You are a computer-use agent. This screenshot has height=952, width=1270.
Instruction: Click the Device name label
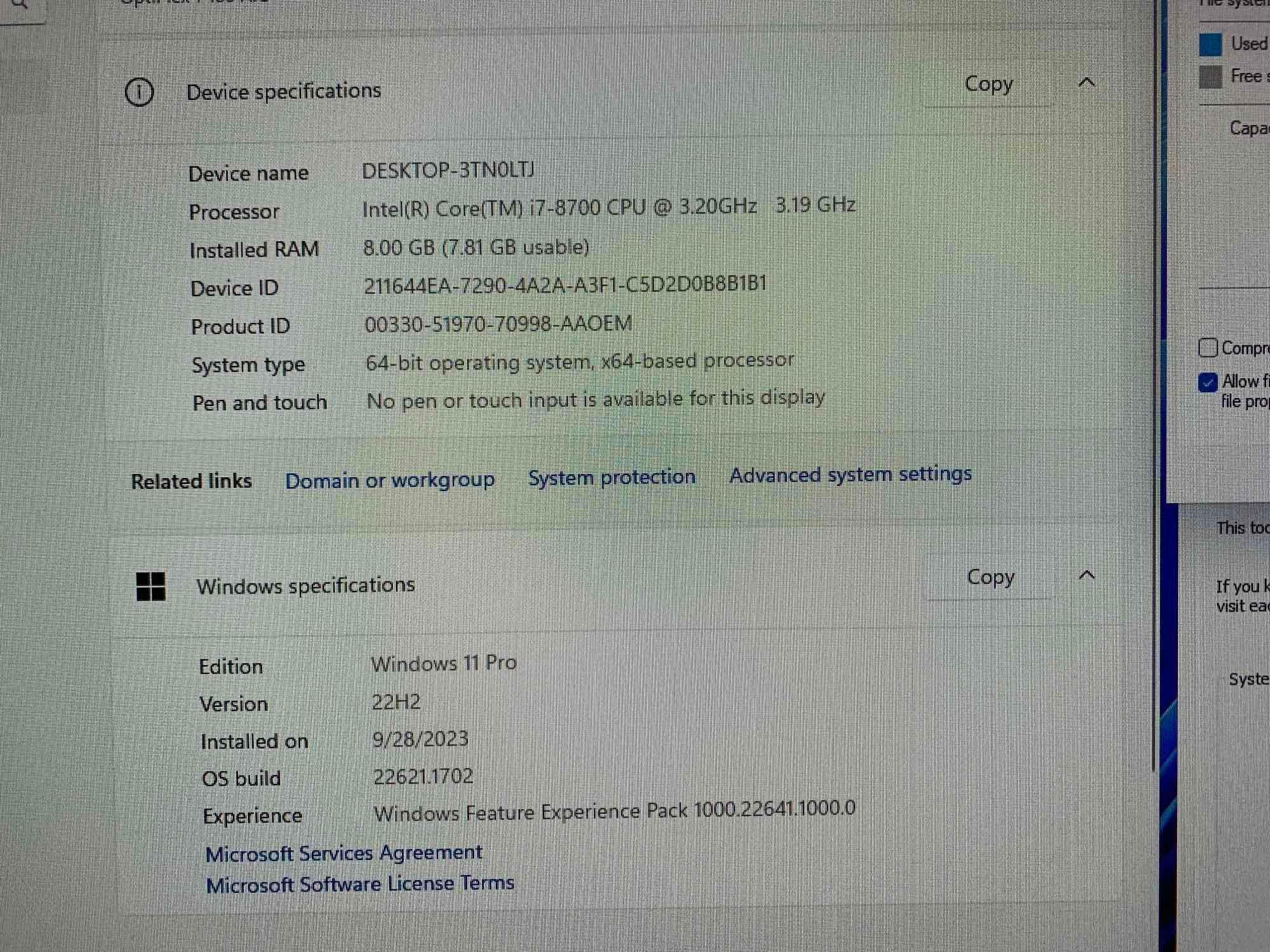pyautogui.click(x=248, y=174)
